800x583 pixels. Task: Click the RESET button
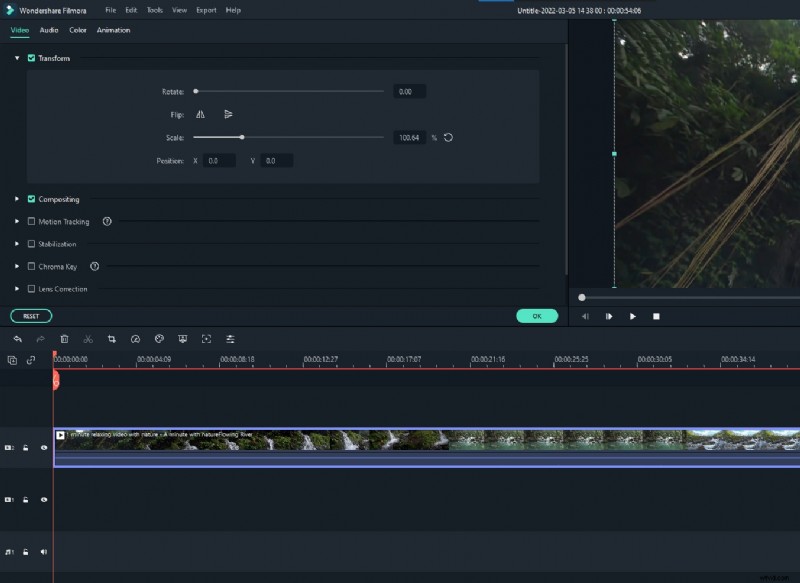[x=30, y=314]
